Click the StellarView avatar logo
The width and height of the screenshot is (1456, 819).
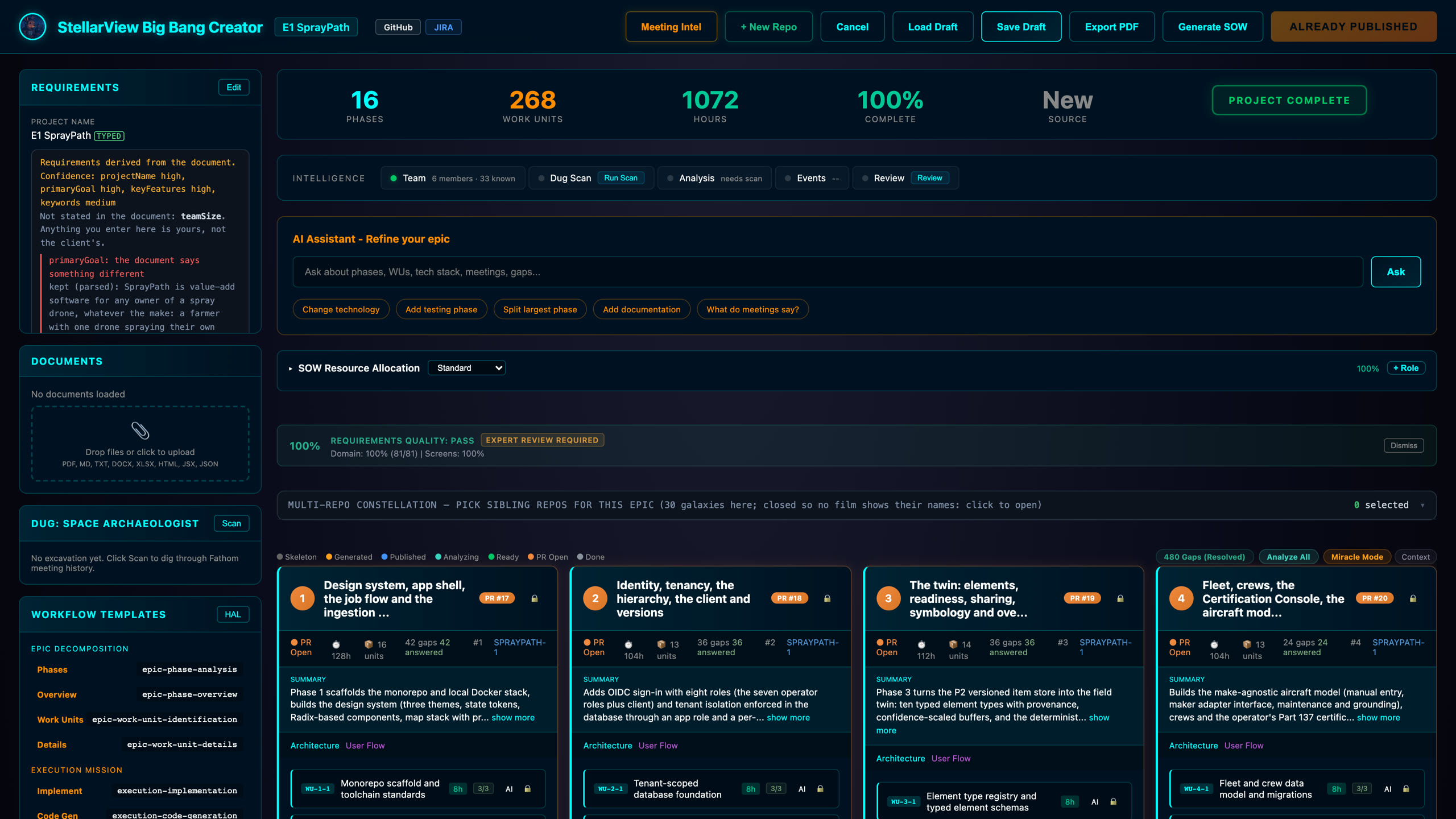[x=32, y=27]
